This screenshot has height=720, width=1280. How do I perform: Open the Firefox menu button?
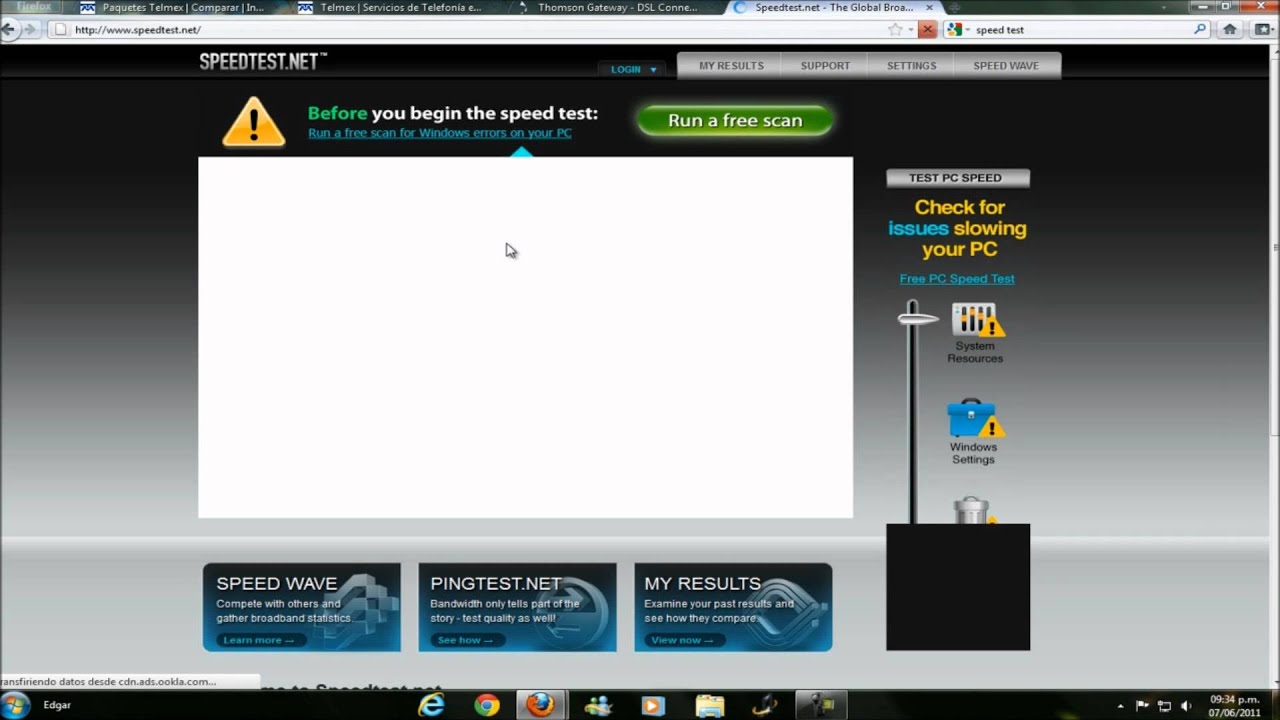(x=33, y=7)
